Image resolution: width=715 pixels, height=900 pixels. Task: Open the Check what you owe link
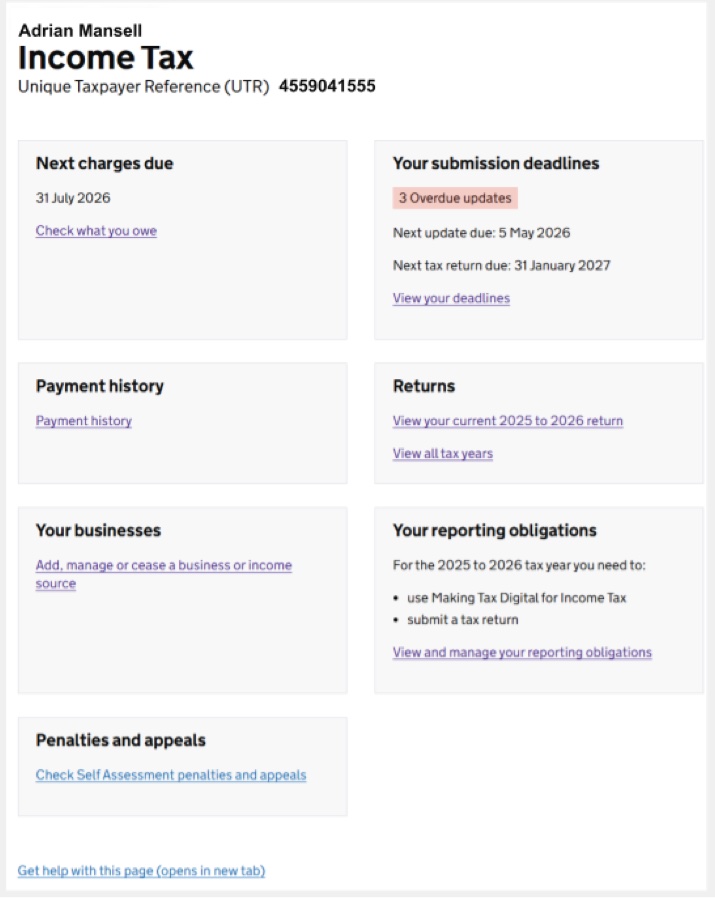point(95,230)
